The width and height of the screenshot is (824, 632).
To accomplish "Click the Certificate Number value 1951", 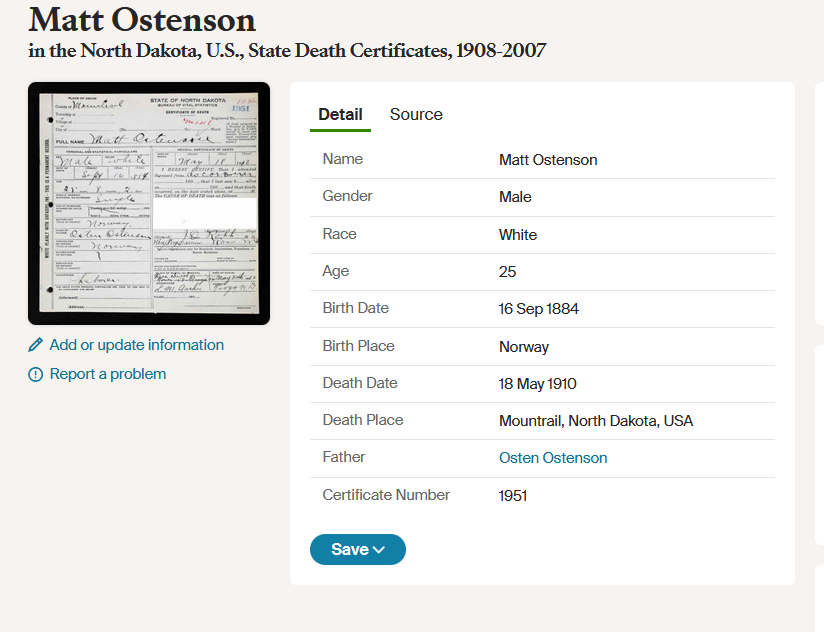I will [513, 495].
